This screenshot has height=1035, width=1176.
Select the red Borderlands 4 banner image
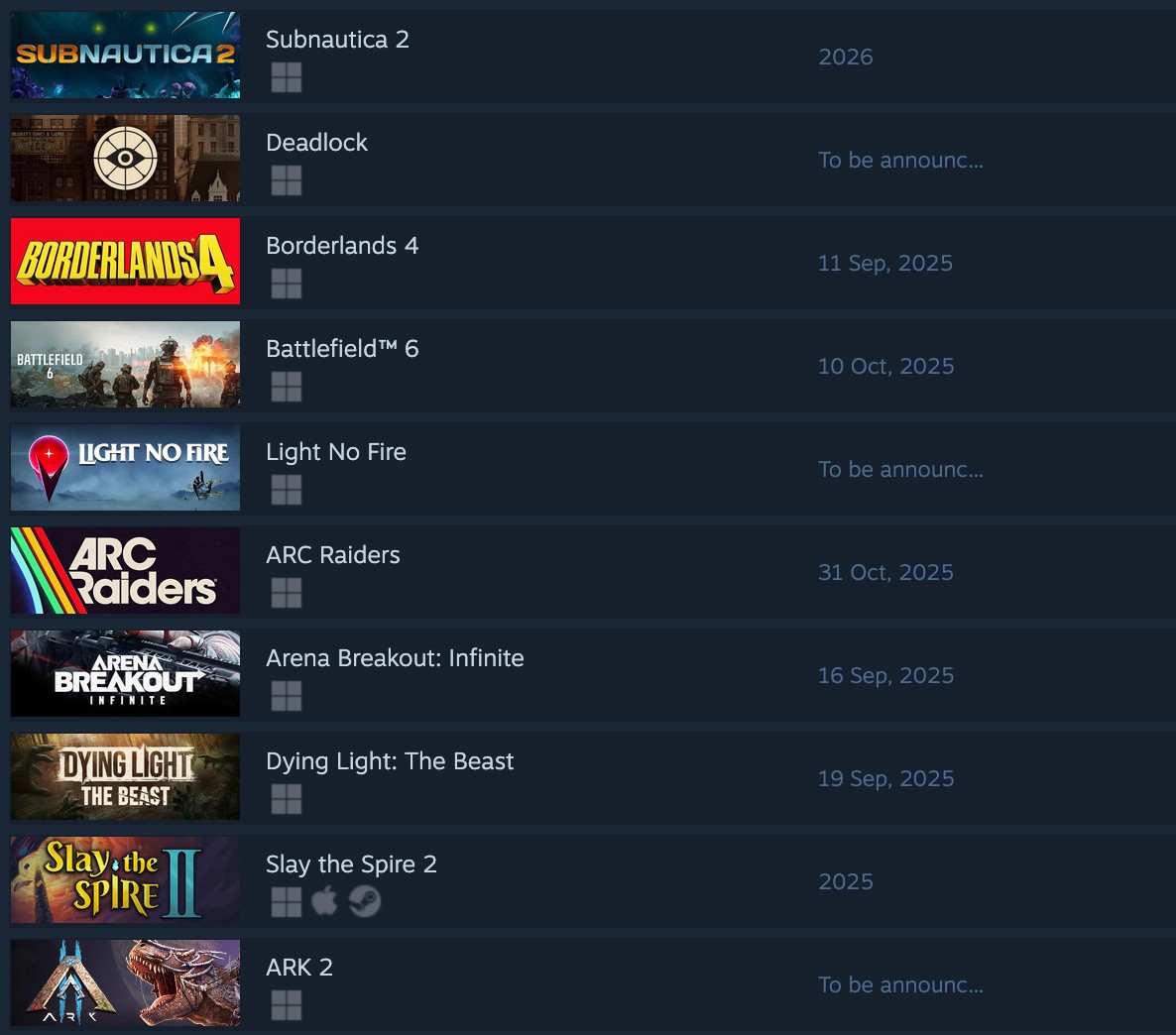click(x=125, y=261)
